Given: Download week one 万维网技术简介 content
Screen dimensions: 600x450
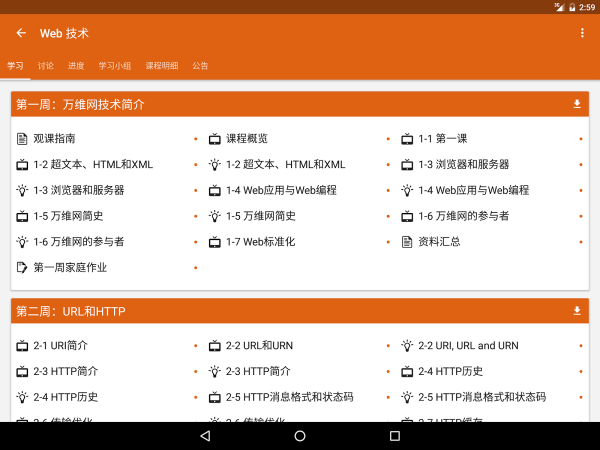Looking at the screenshot, I should tap(576, 104).
